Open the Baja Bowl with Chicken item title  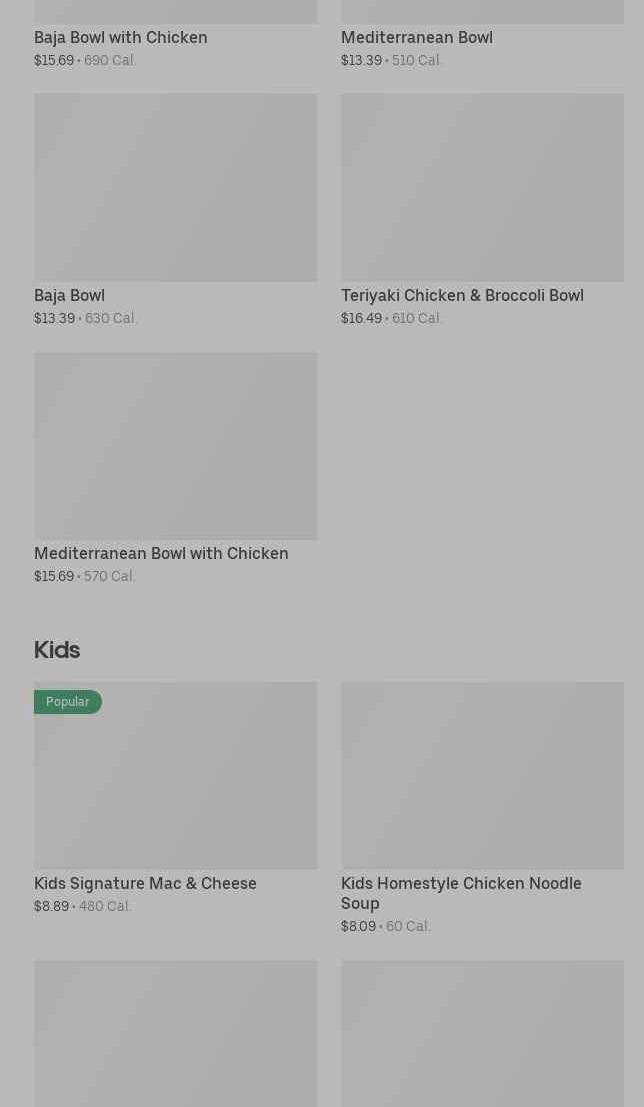[x=121, y=38]
